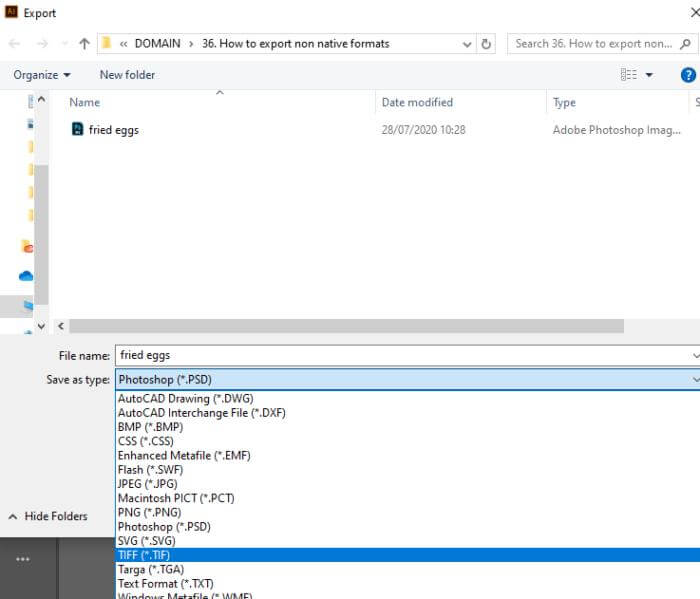
Task: Collapse the folder pane with Hide Folders
Action: pos(48,516)
